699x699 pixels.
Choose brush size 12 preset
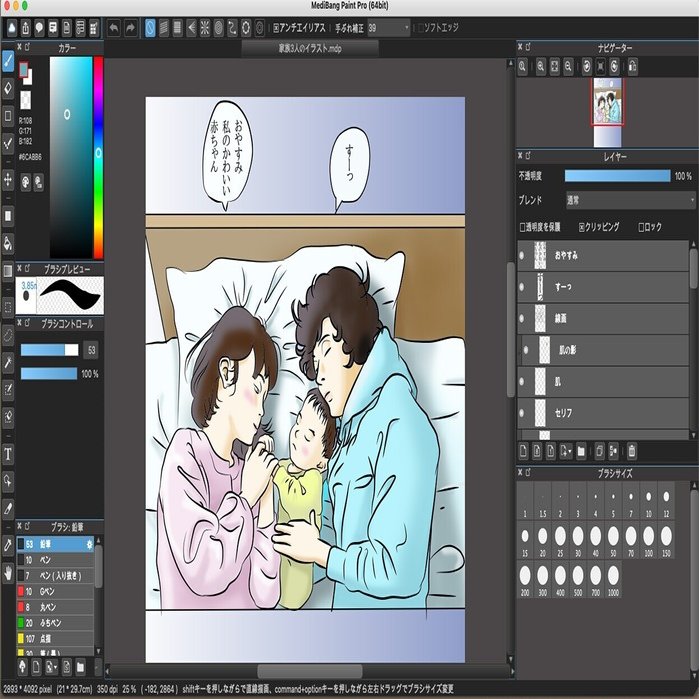[666, 501]
